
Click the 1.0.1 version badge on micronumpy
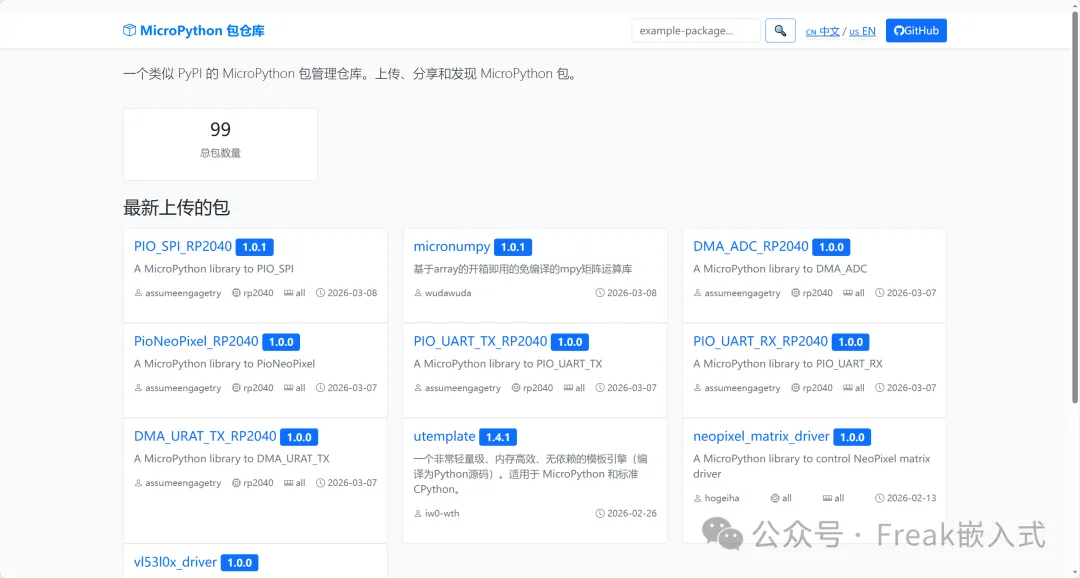[513, 247]
